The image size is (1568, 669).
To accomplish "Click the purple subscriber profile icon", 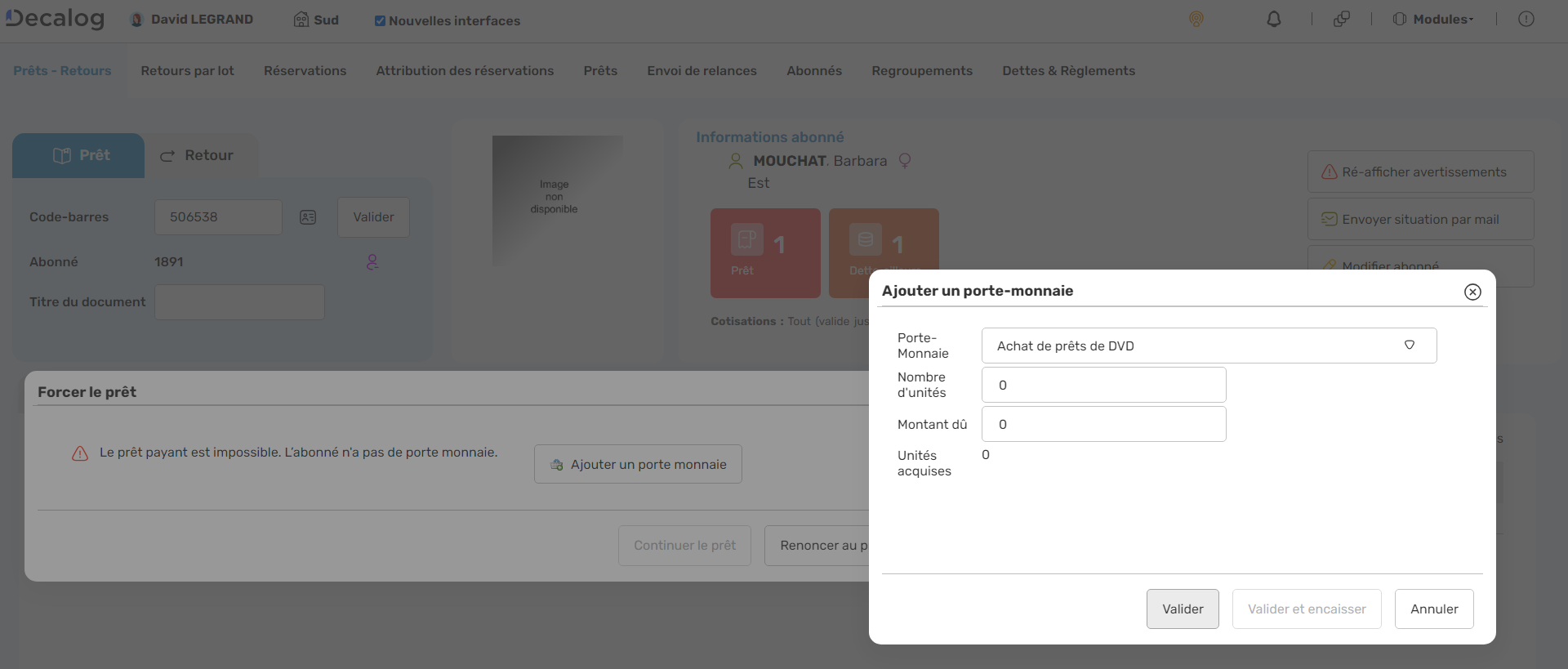I will (372, 262).
